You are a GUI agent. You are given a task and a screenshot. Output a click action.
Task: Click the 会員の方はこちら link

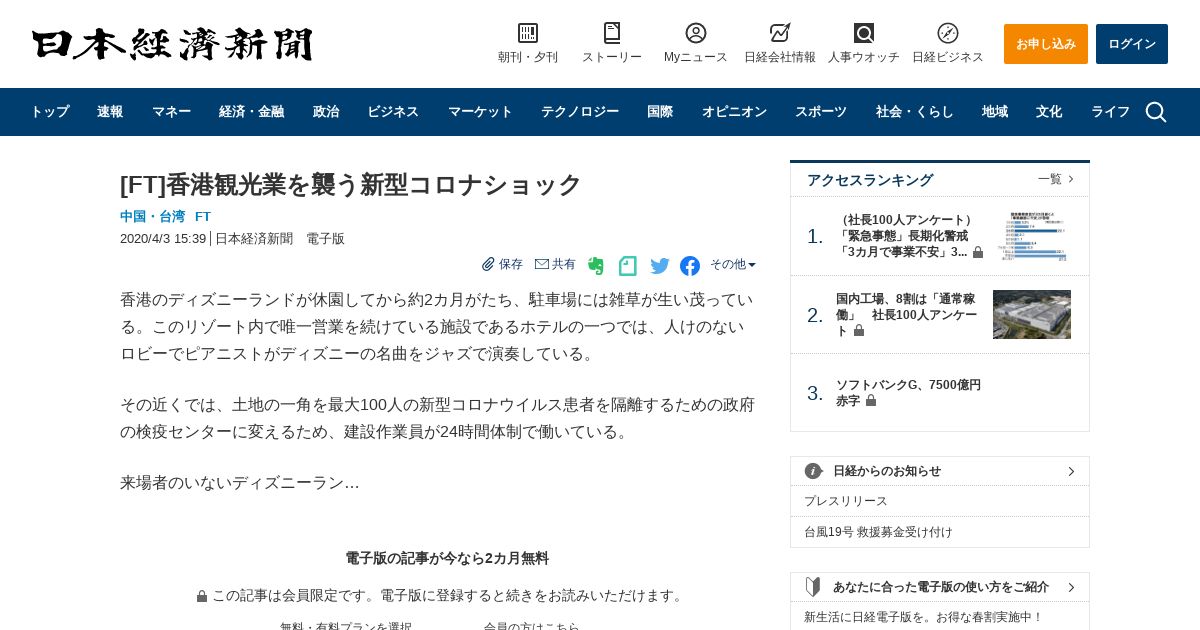click(x=532, y=626)
